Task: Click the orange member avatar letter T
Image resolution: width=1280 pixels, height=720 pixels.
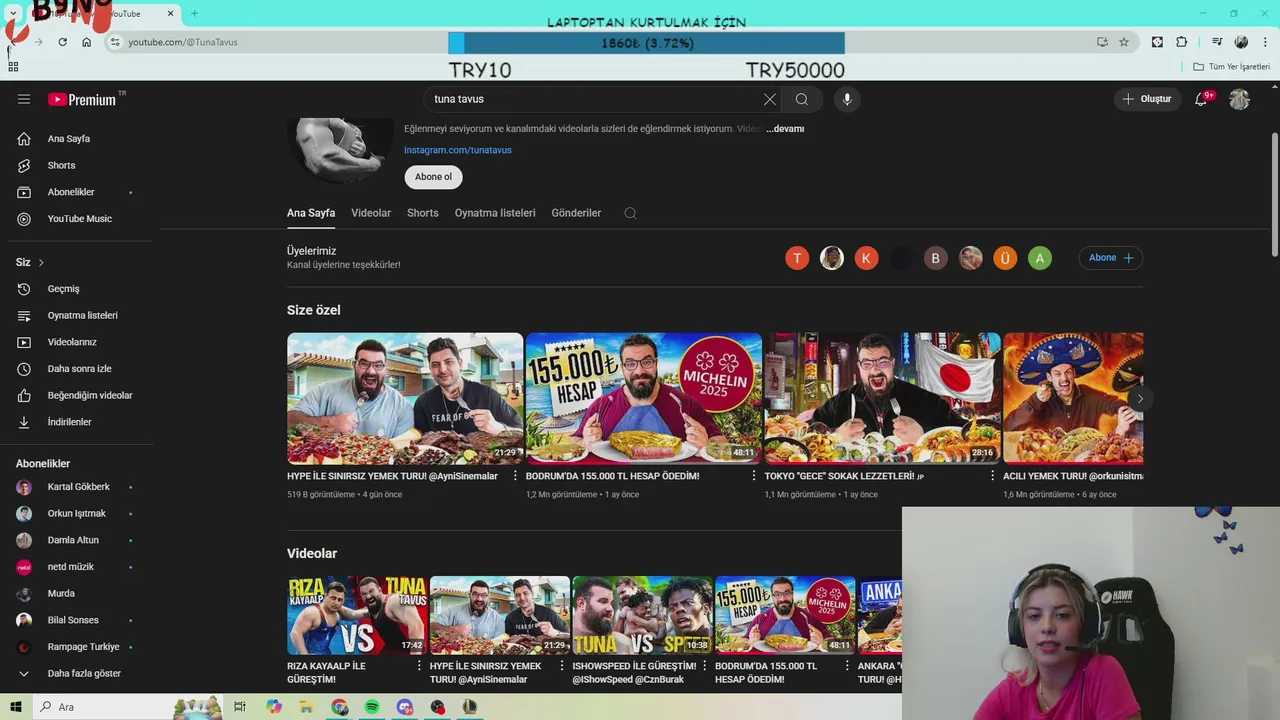Action: click(797, 258)
